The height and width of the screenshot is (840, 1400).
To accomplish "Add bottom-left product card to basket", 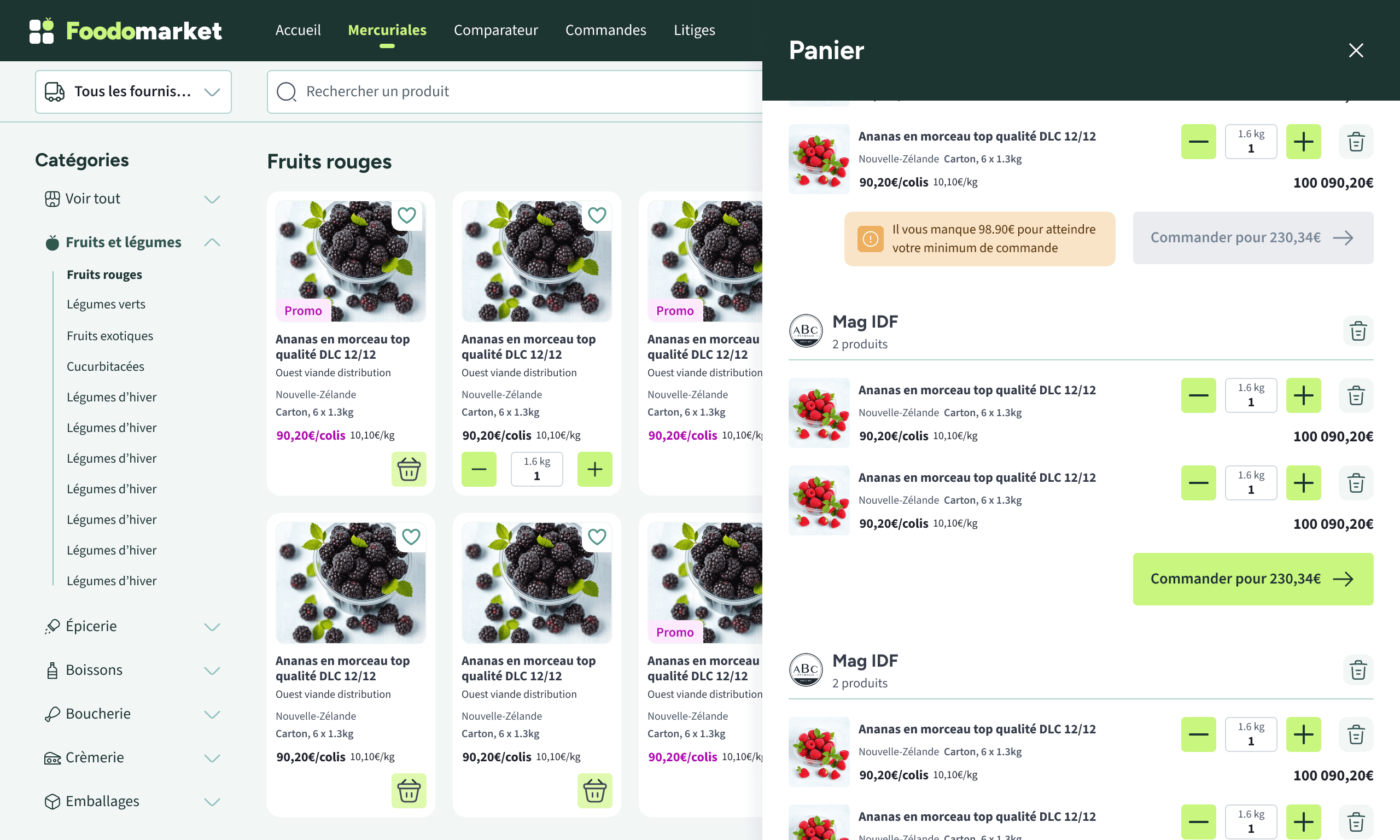I will pyautogui.click(x=409, y=790).
